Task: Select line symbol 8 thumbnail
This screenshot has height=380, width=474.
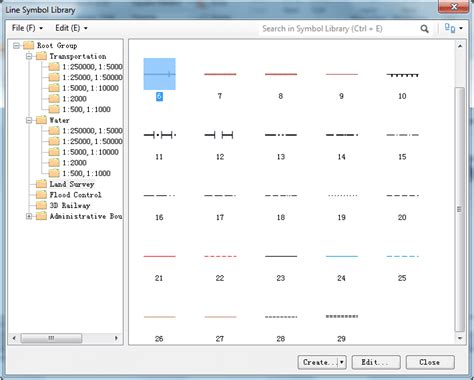Action: tap(281, 74)
